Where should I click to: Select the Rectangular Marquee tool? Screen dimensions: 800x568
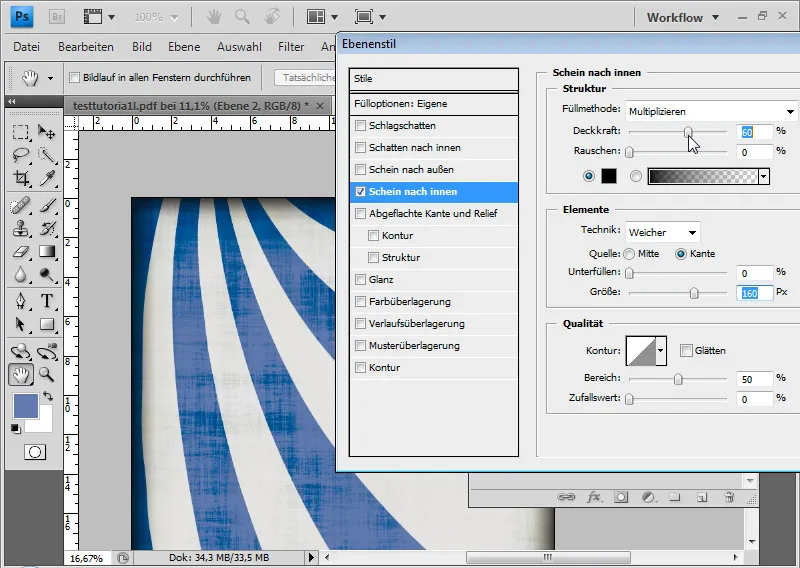coord(20,133)
